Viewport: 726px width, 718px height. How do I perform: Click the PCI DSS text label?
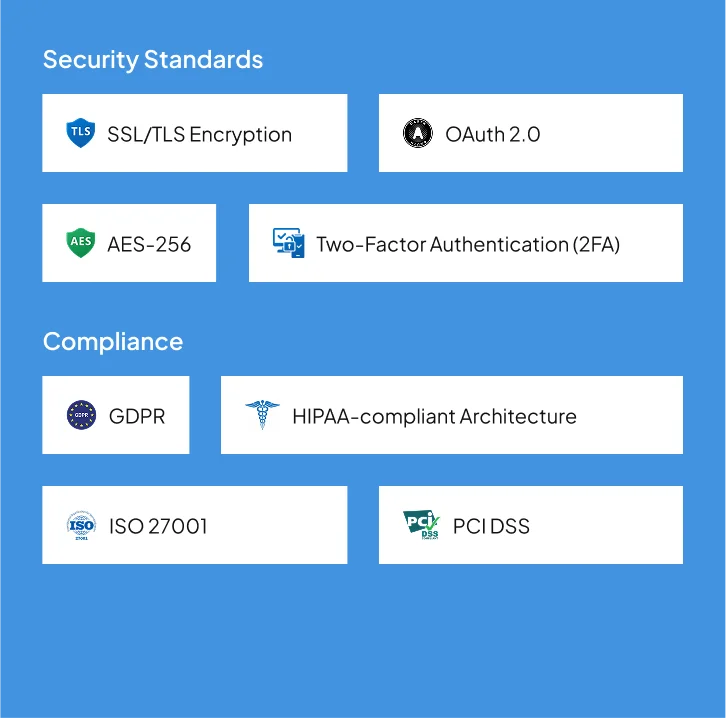coord(491,526)
